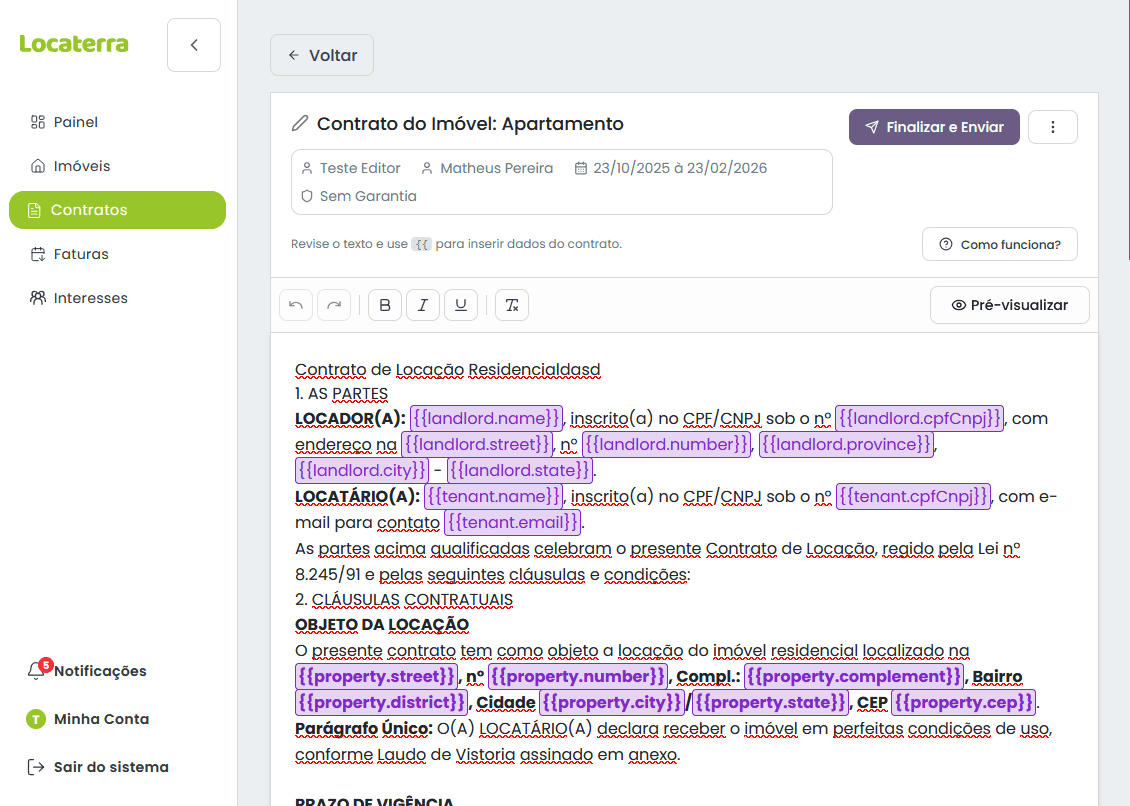Redo the last edit using the redo arrow
Image resolution: width=1130 pixels, height=806 pixels.
pos(333,305)
